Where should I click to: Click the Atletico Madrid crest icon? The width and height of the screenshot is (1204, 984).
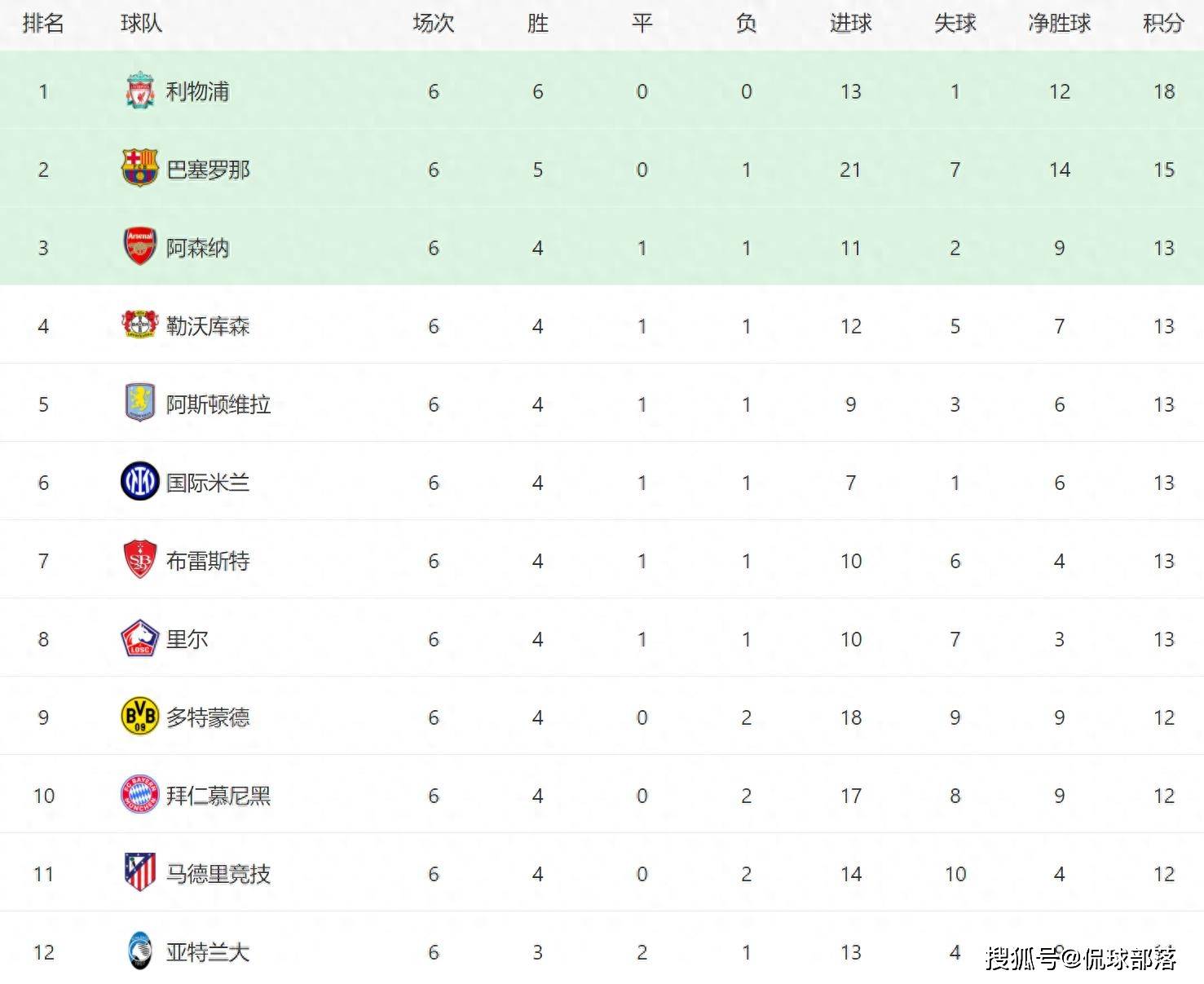click(x=139, y=873)
